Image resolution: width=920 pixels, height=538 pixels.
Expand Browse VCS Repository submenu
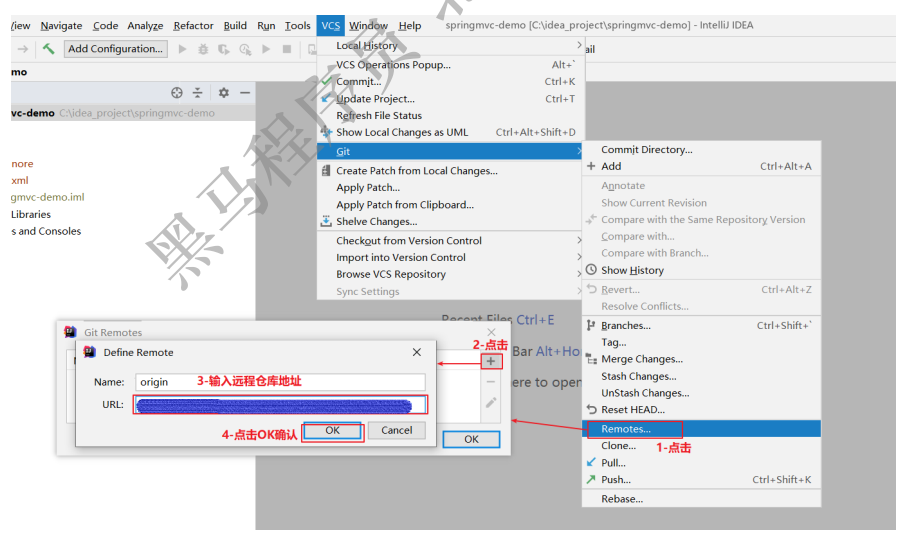coord(450,274)
